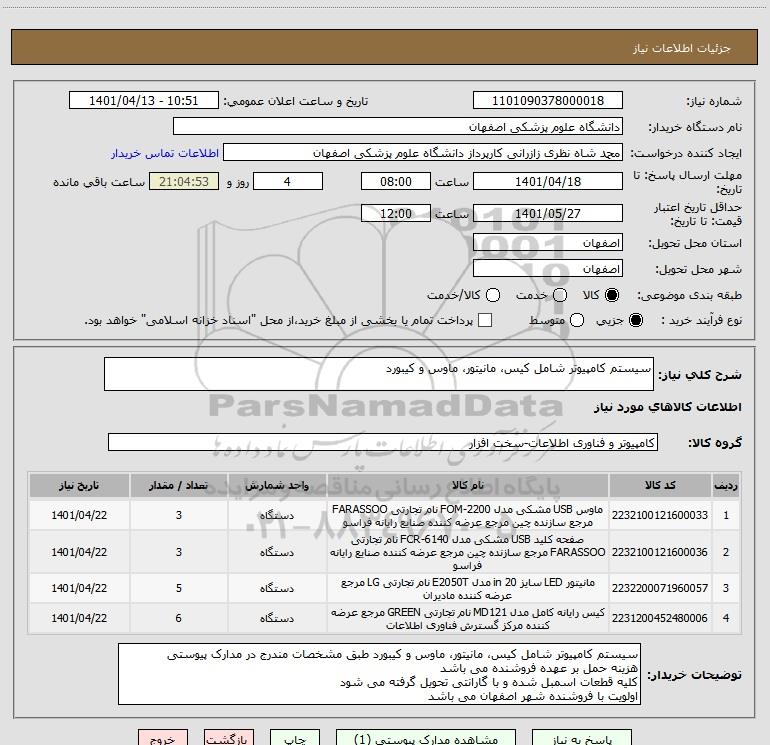Screen dimensions: 770x745
Task: Click the استان محل تحویل field اصفهان
Action: point(548,243)
